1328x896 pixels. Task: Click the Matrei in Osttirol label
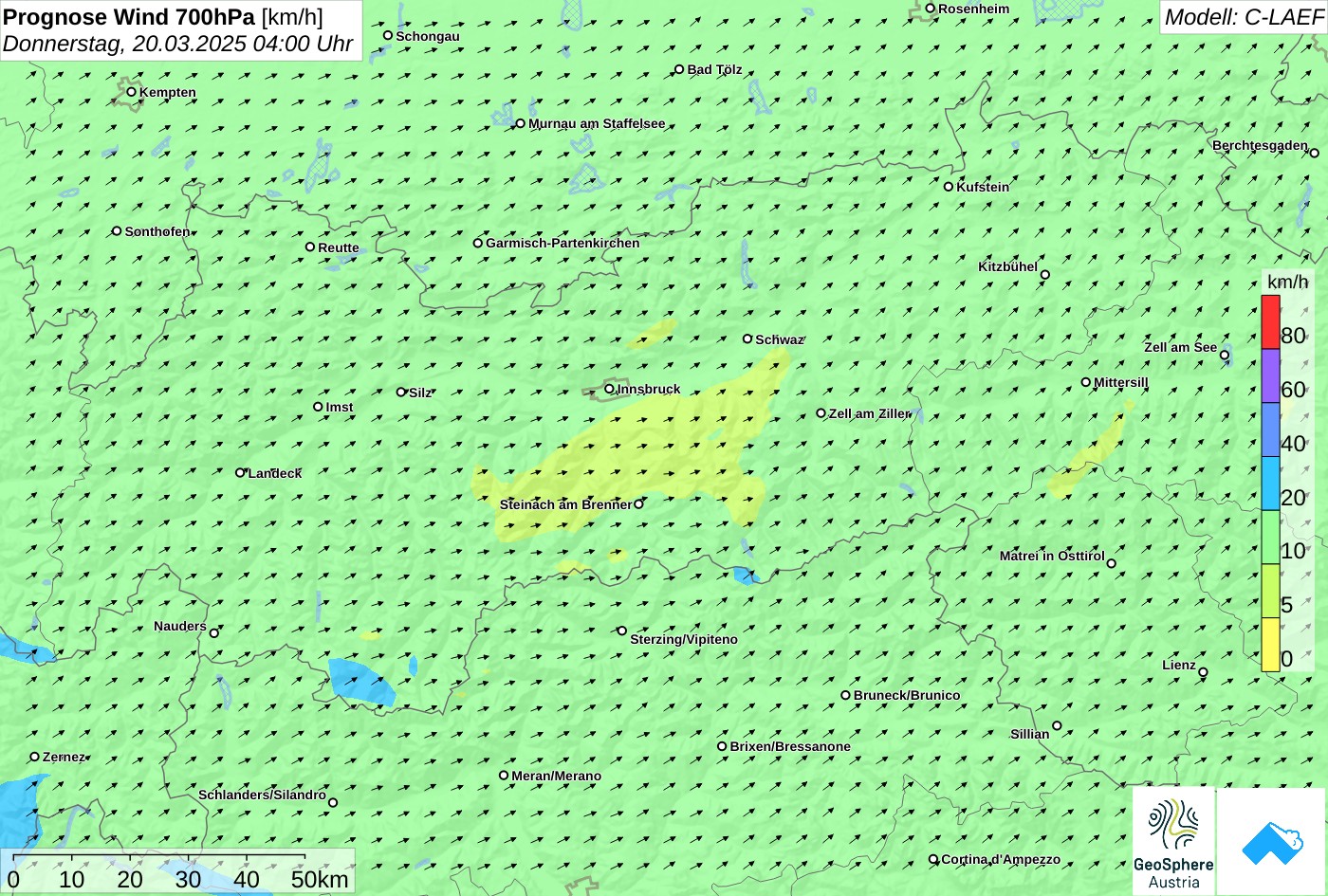tap(1052, 556)
